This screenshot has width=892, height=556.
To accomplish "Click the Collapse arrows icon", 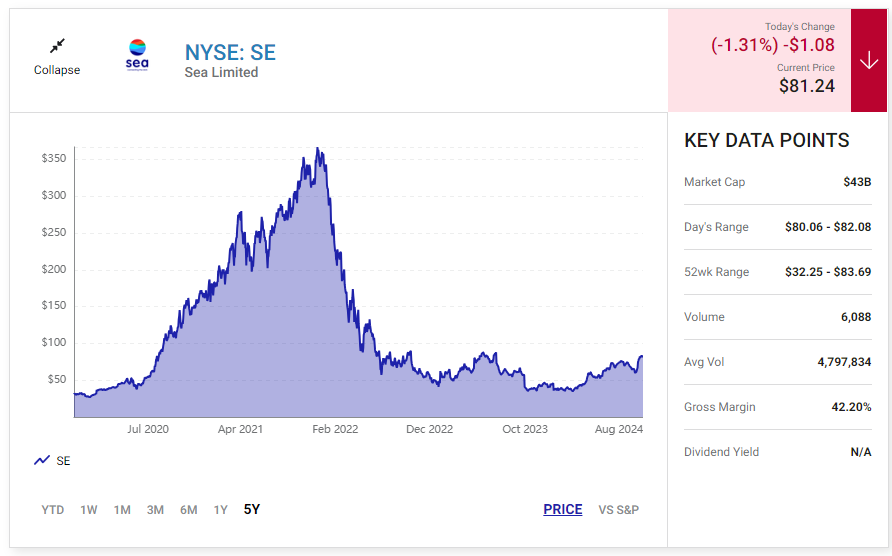I will pos(57,46).
